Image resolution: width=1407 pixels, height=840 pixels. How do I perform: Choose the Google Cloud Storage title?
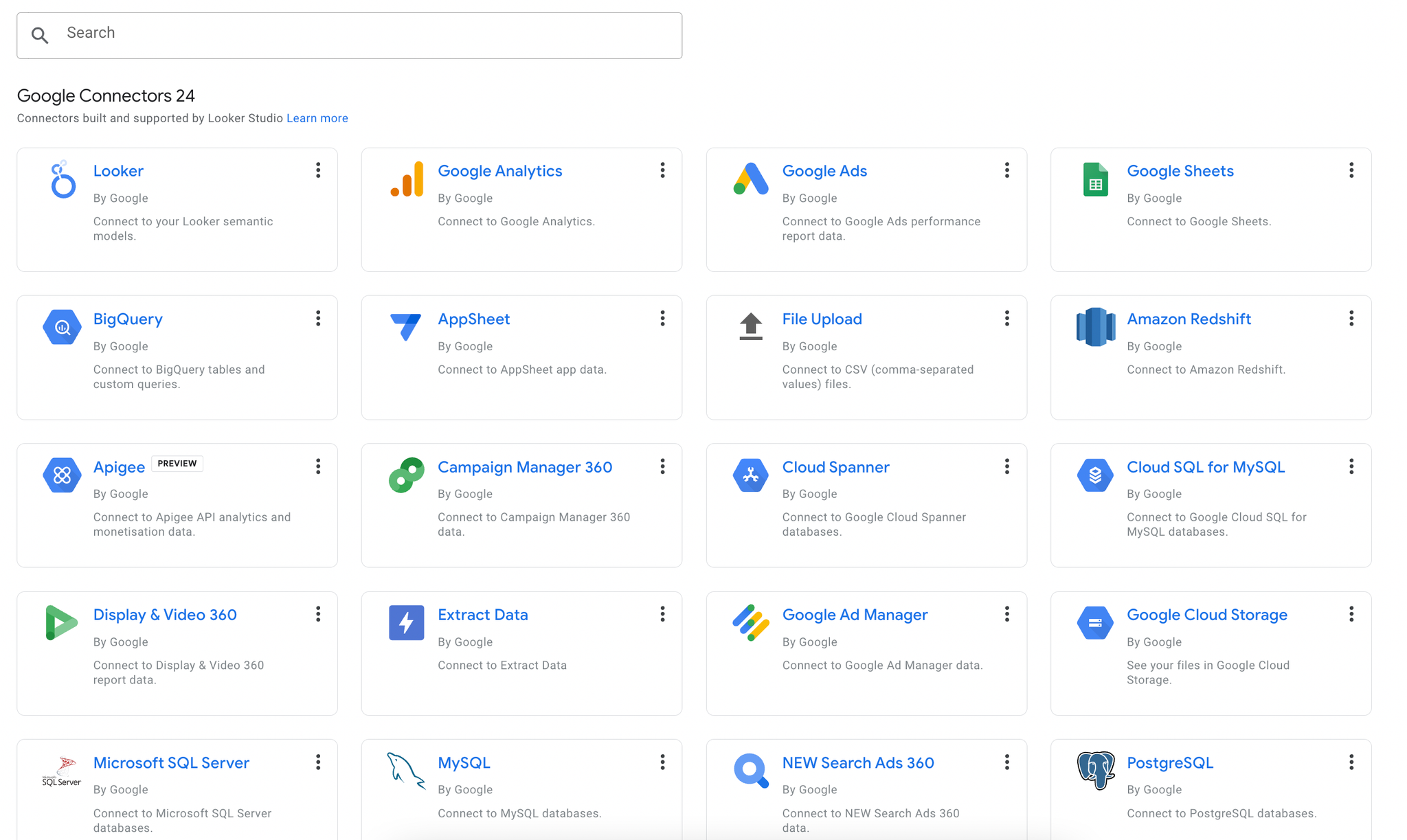pyautogui.click(x=1207, y=615)
